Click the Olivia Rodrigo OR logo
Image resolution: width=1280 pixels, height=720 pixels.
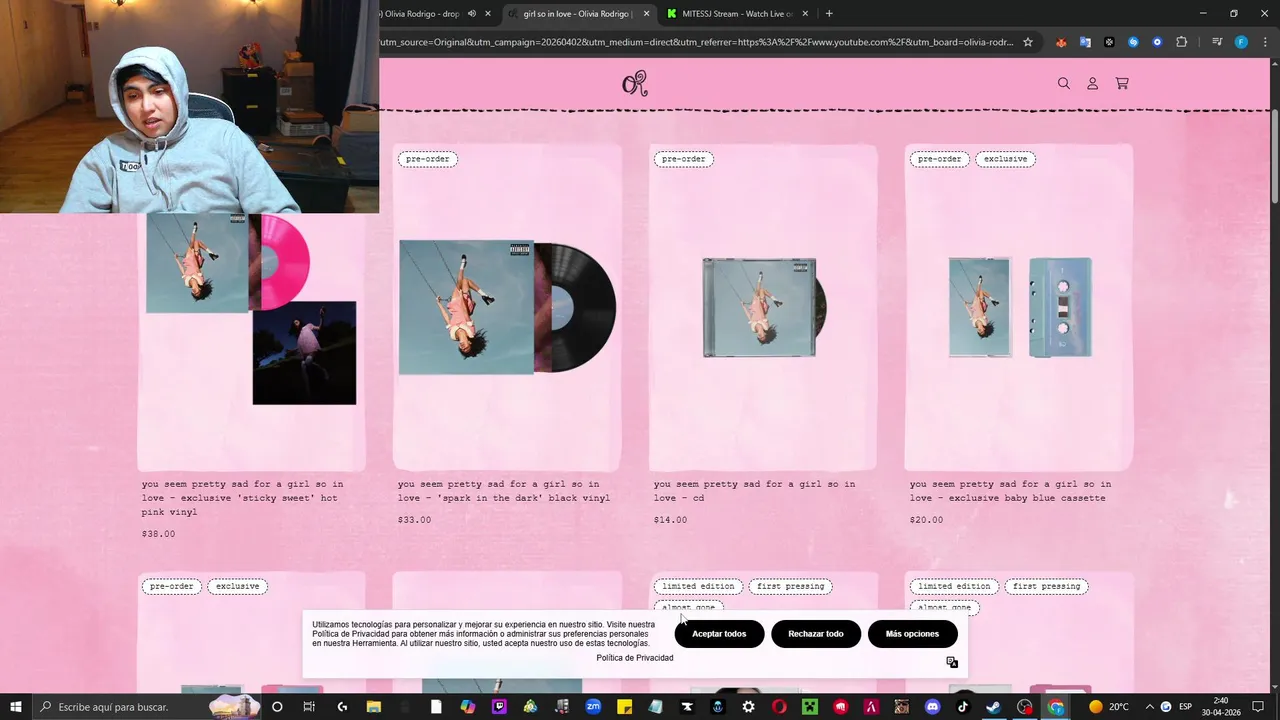pyautogui.click(x=635, y=84)
